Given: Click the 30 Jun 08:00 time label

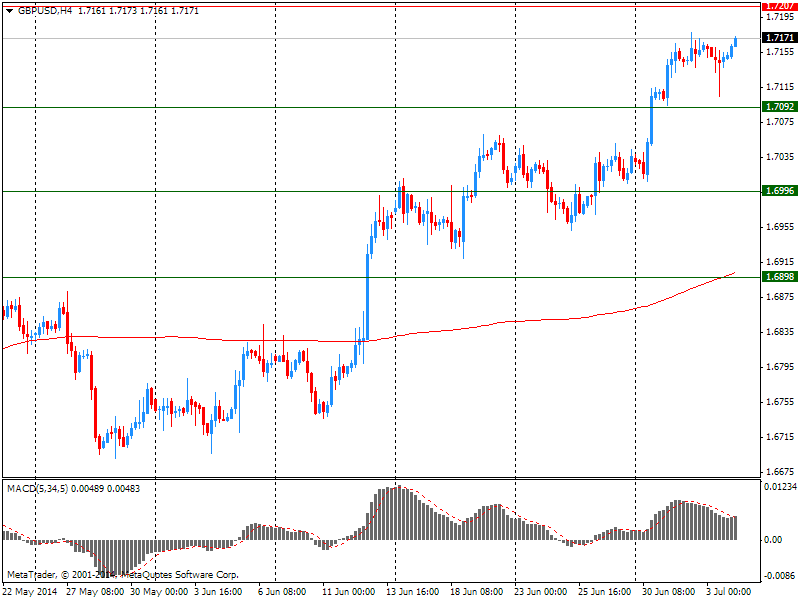Looking at the screenshot, I should tap(668, 592).
